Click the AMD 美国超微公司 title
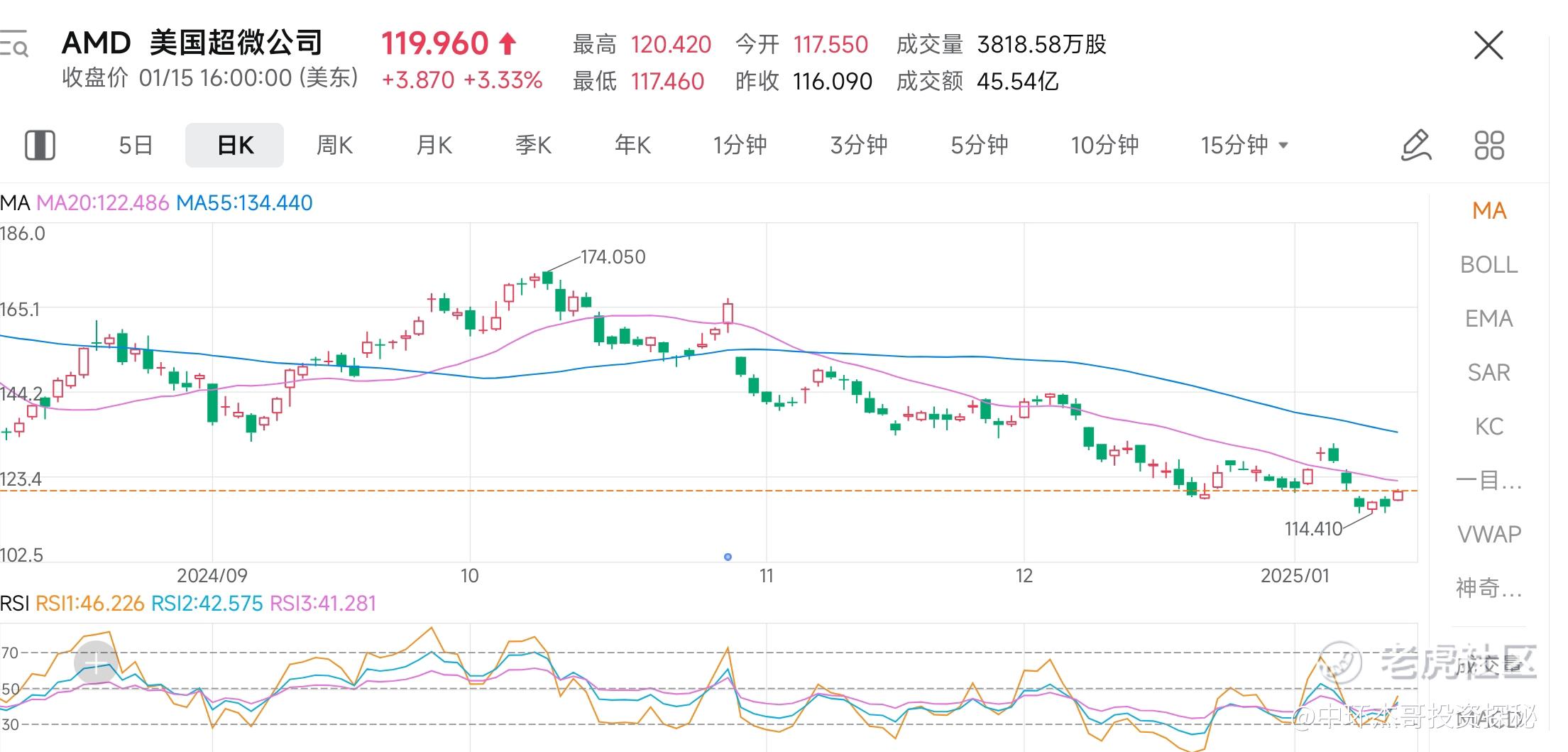Screen dimensions: 1568x752 (192, 43)
